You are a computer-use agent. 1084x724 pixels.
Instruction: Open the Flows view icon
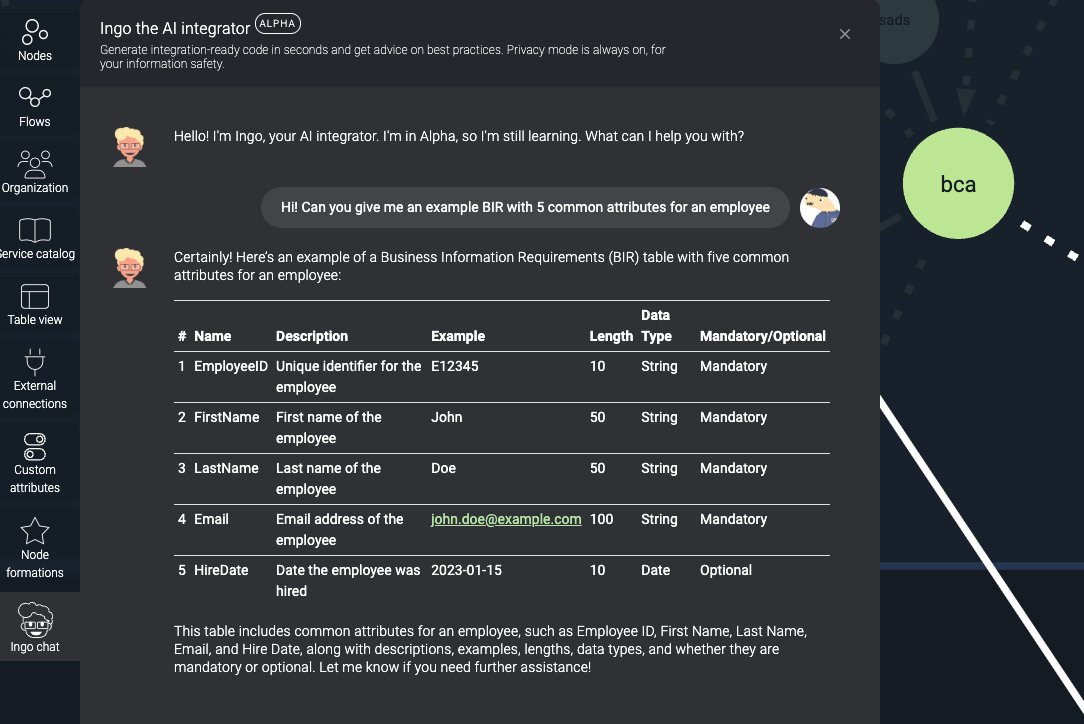tap(35, 99)
